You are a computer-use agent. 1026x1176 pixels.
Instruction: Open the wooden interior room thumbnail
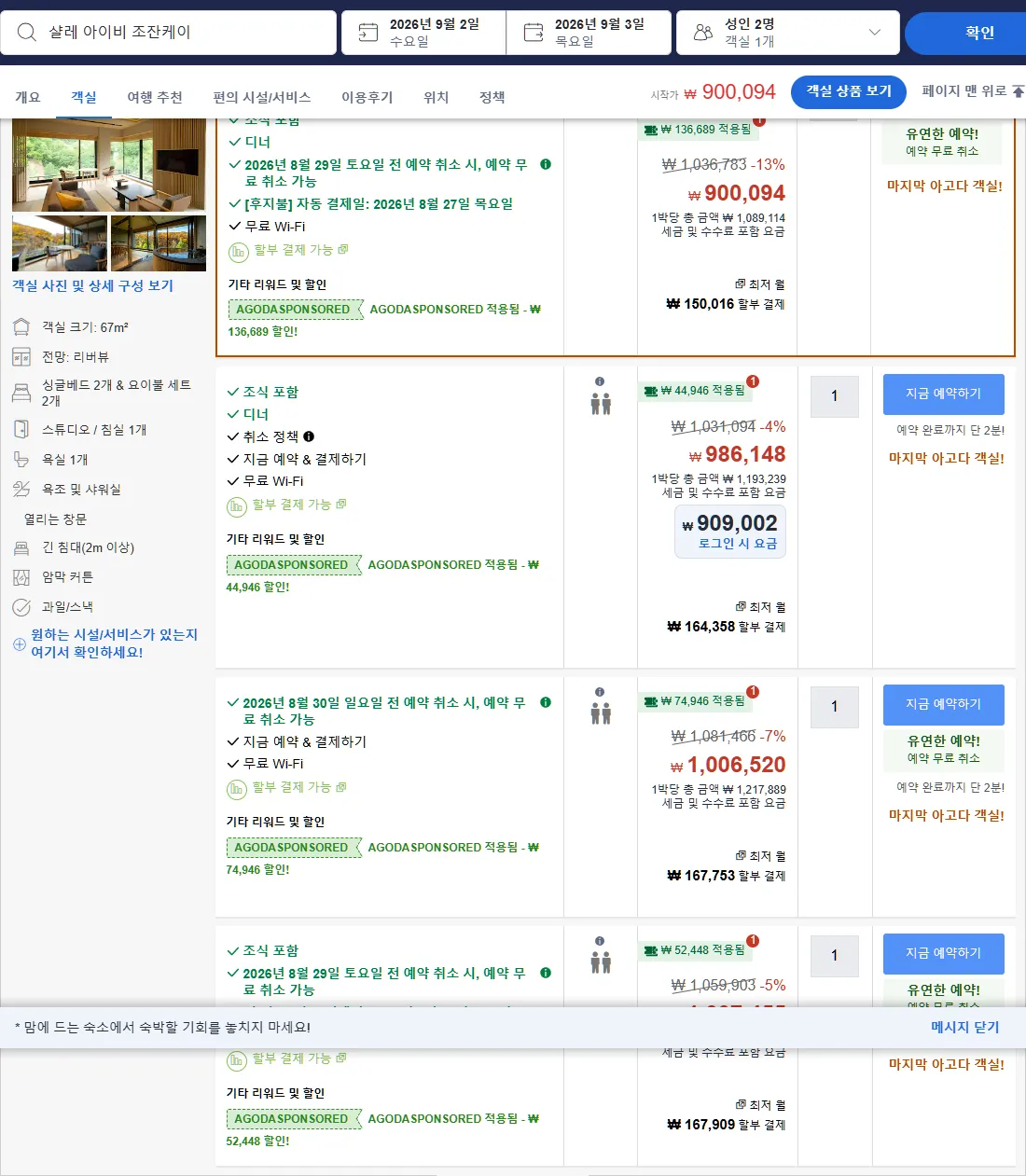159,243
